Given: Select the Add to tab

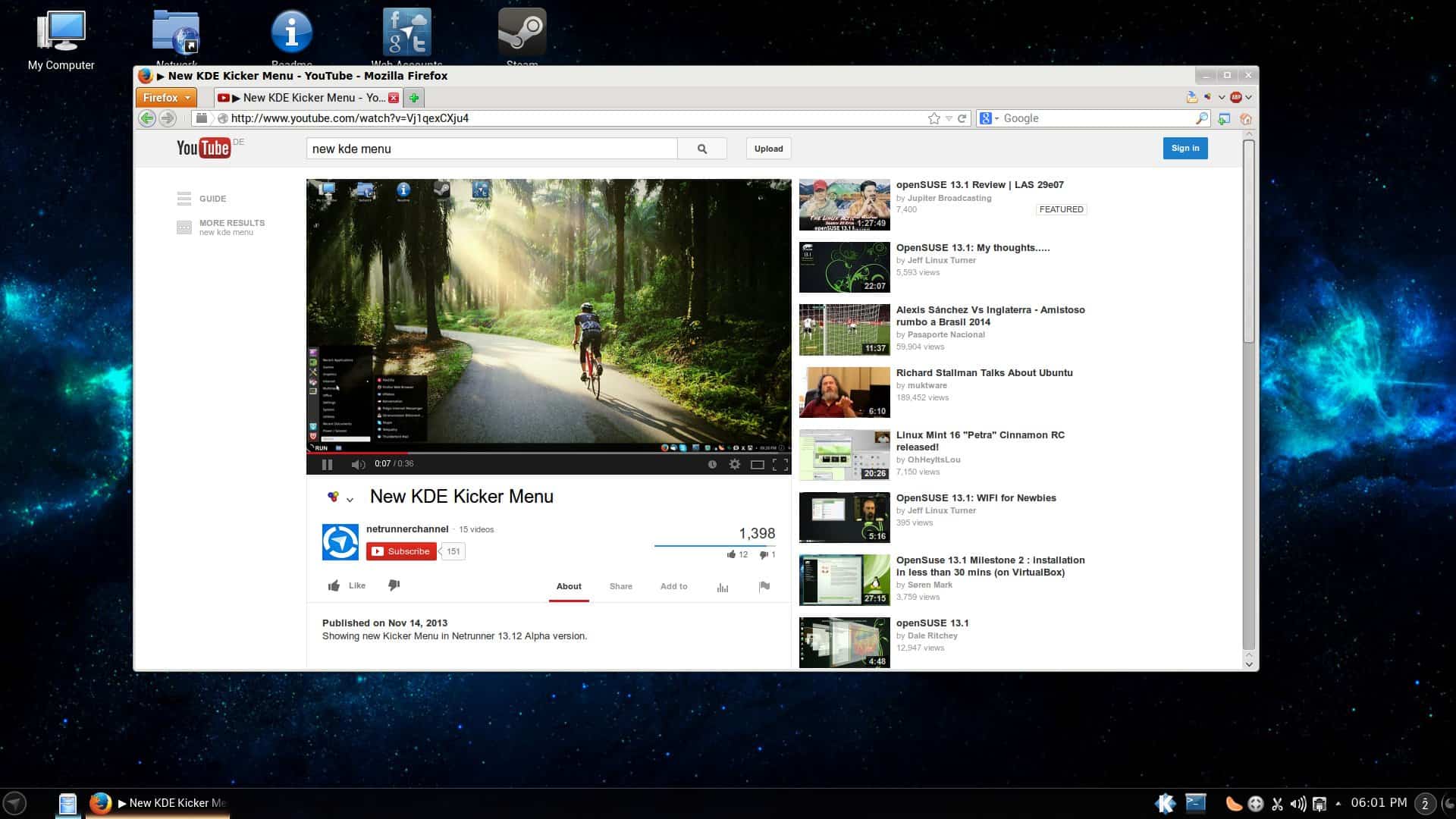Looking at the screenshot, I should 673,586.
